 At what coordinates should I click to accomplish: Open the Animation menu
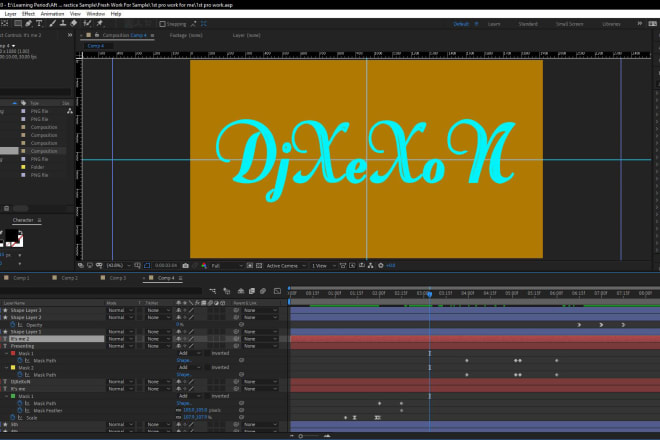click(x=52, y=14)
